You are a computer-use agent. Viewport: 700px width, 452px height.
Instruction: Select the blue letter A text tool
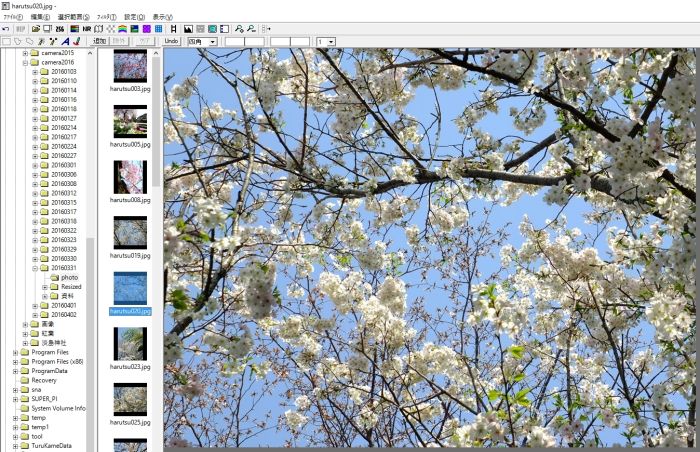(65, 42)
